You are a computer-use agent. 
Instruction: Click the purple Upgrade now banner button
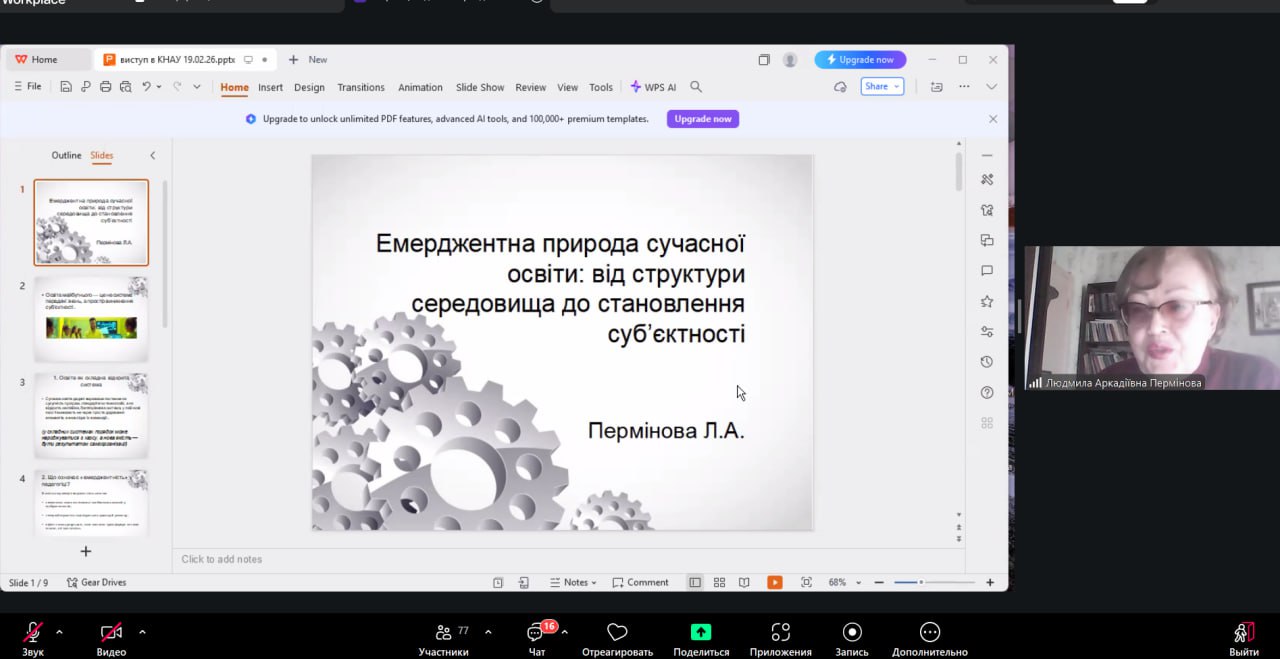click(702, 119)
